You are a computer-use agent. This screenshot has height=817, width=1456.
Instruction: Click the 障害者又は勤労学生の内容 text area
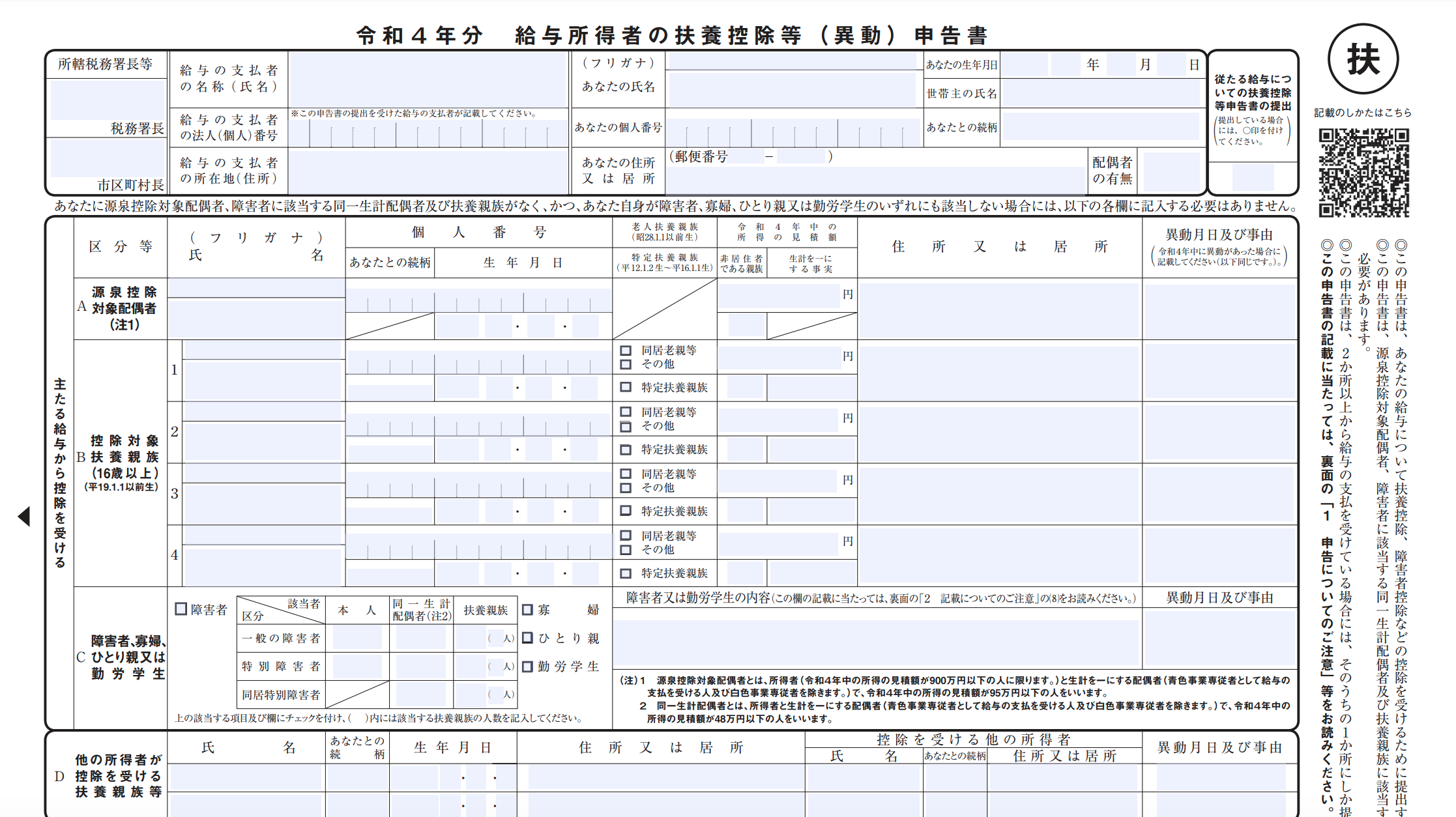coord(876,642)
